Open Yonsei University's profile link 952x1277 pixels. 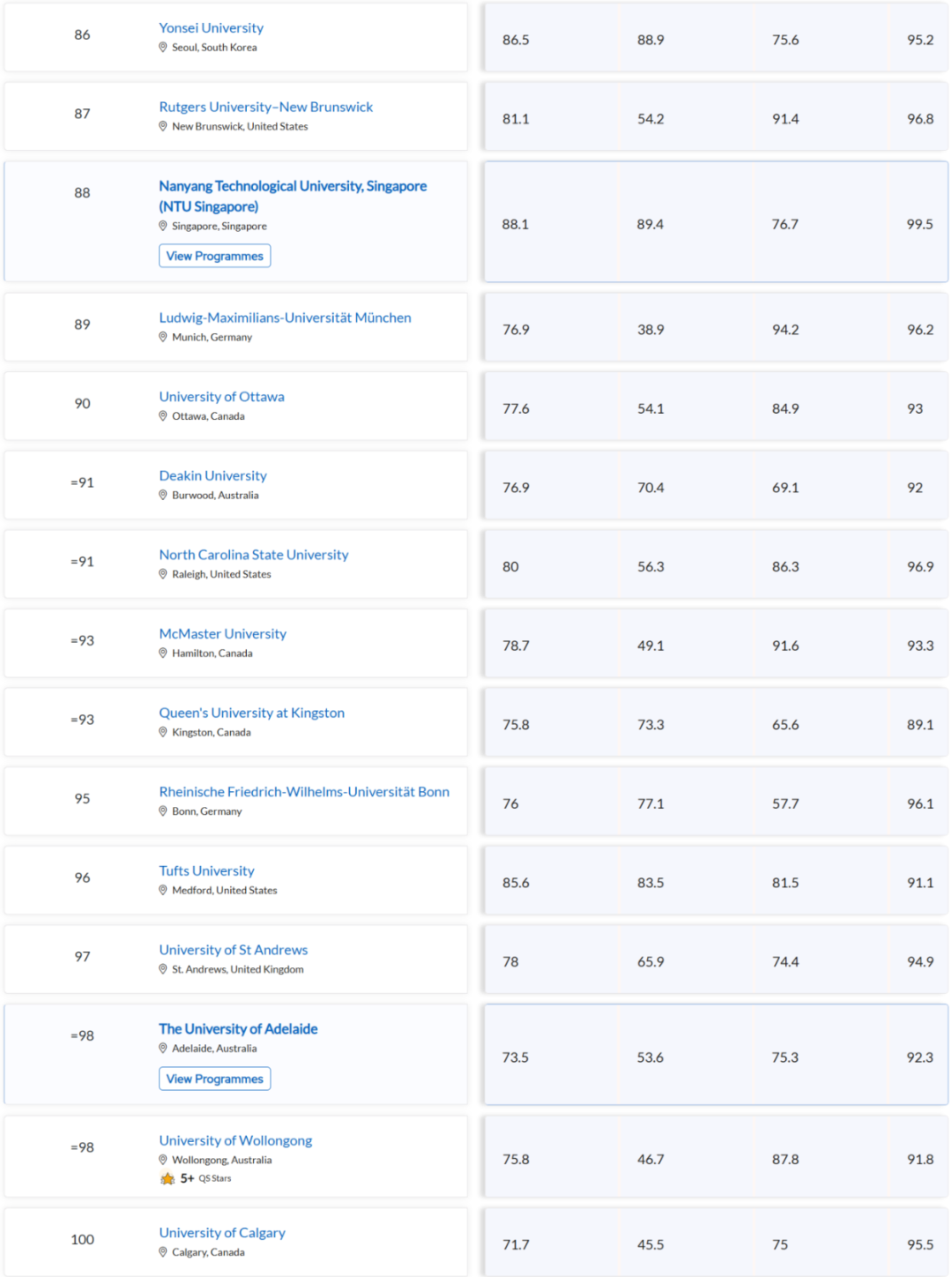(211, 28)
